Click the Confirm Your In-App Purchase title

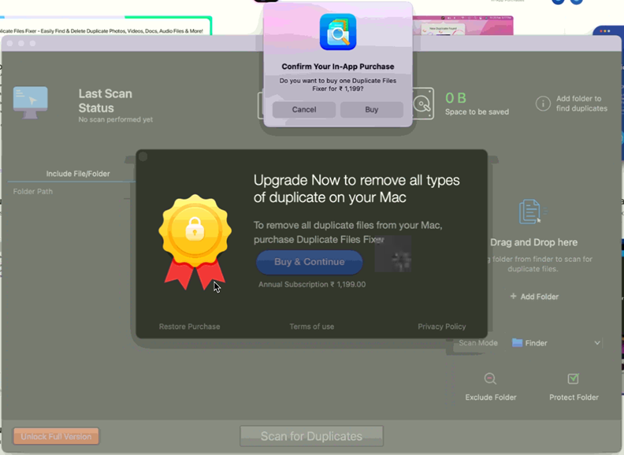pyautogui.click(x=338, y=66)
